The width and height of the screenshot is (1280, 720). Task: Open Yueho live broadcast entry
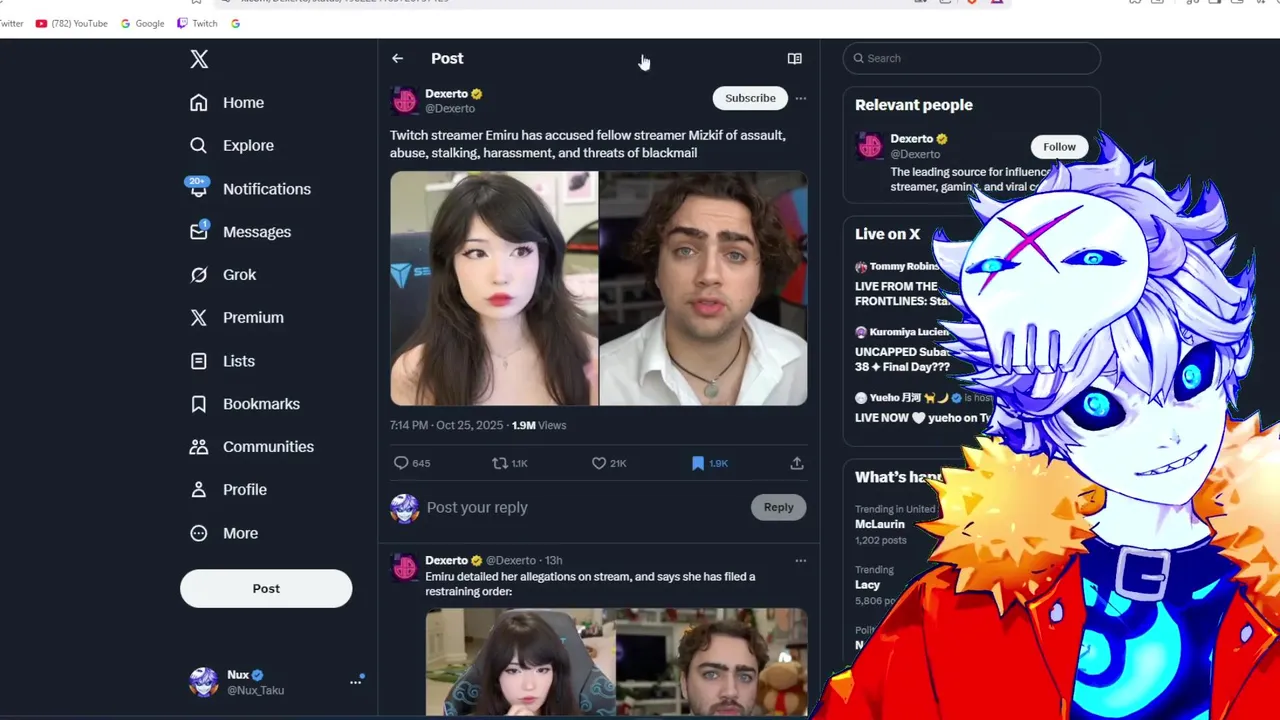(920, 408)
